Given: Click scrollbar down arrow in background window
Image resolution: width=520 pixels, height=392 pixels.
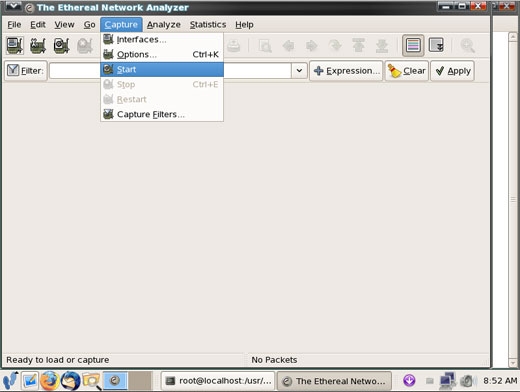Looking at the screenshot, I should click(x=513, y=363).
